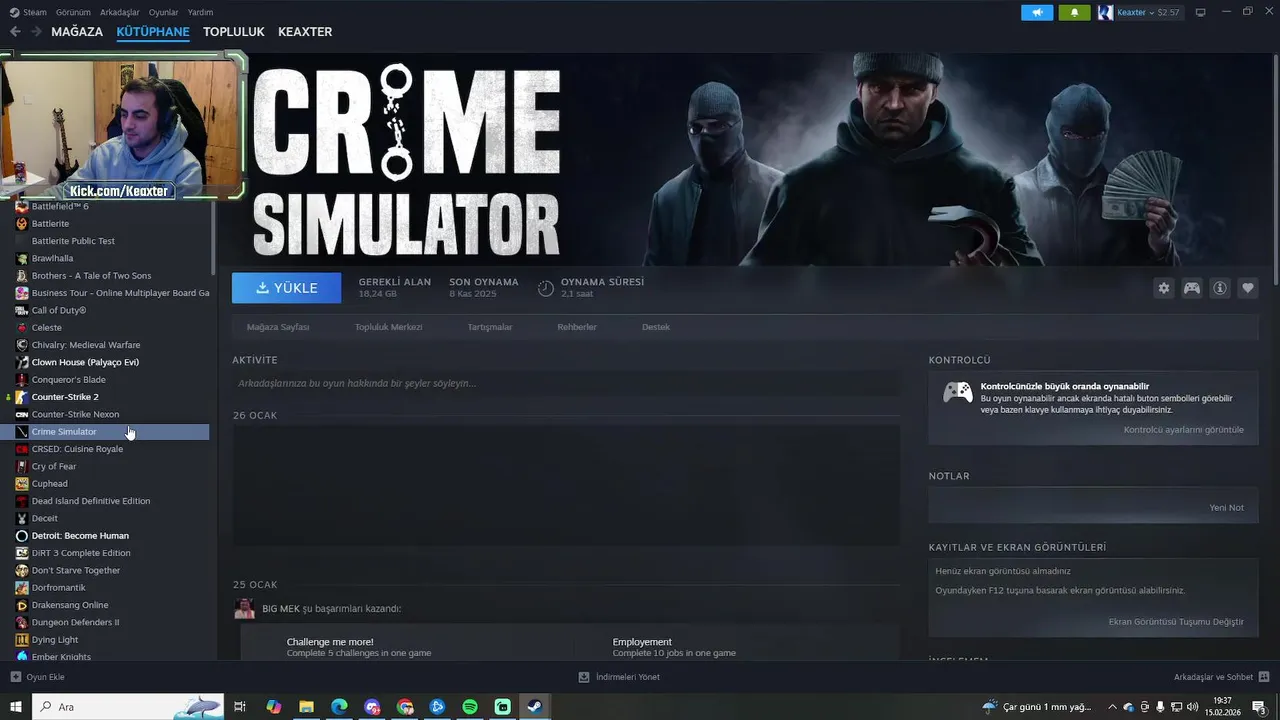Show game info icon
This screenshot has height=720, width=1280.
1220,288
